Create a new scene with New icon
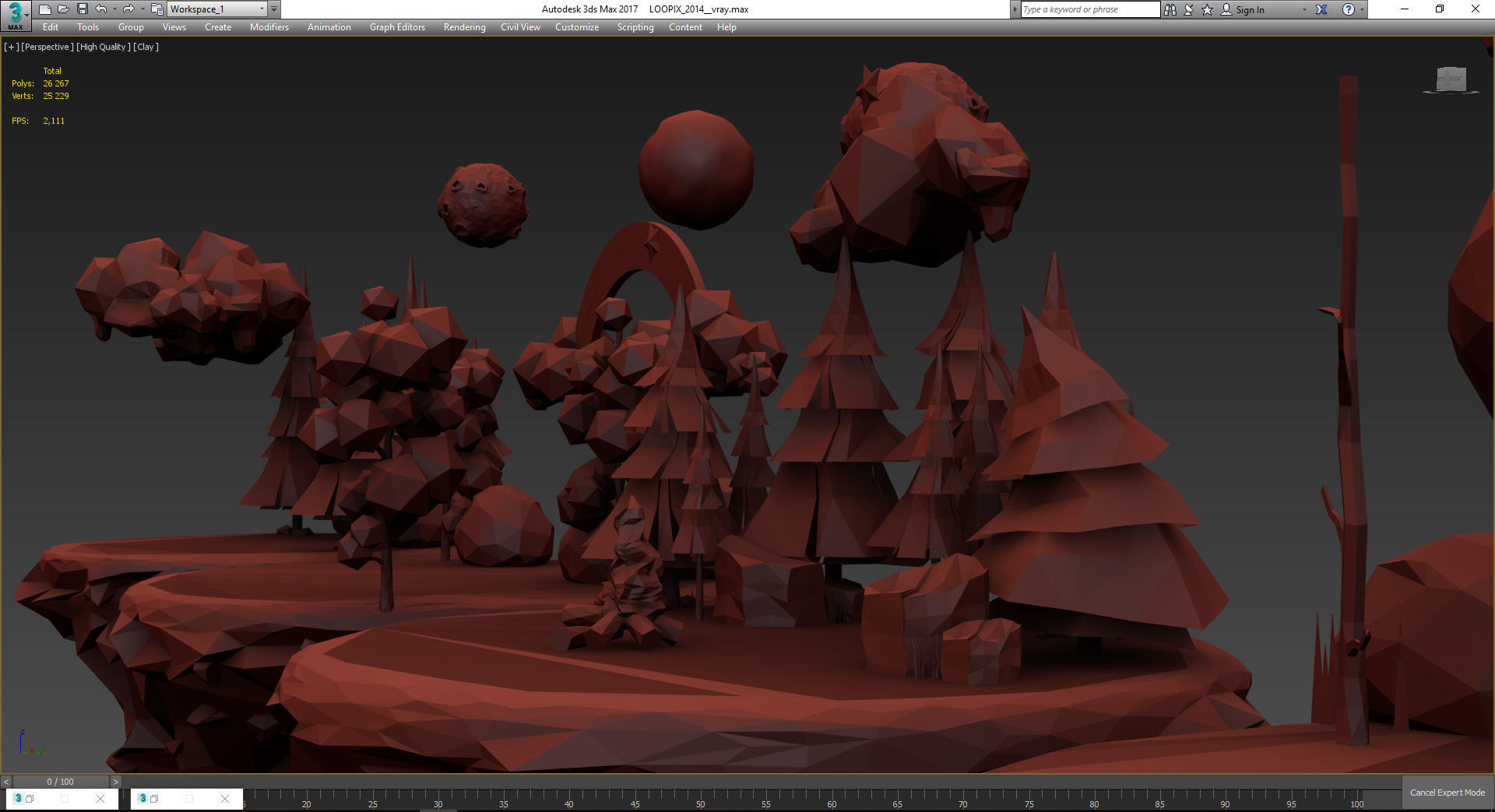This screenshot has height=812, width=1495. (44, 9)
